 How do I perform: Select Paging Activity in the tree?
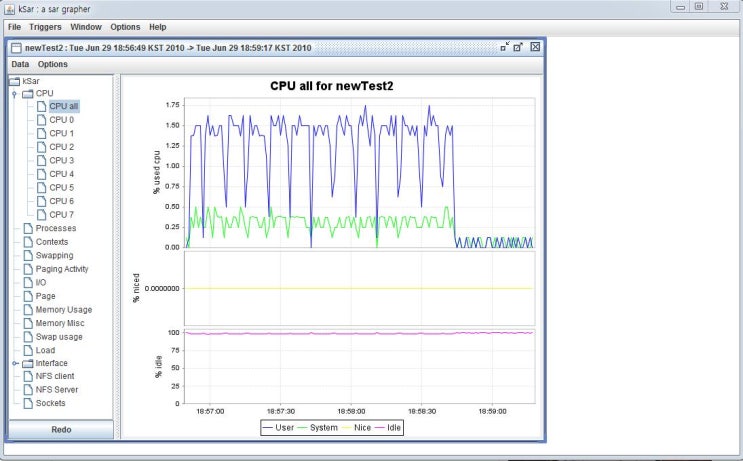pos(62,269)
